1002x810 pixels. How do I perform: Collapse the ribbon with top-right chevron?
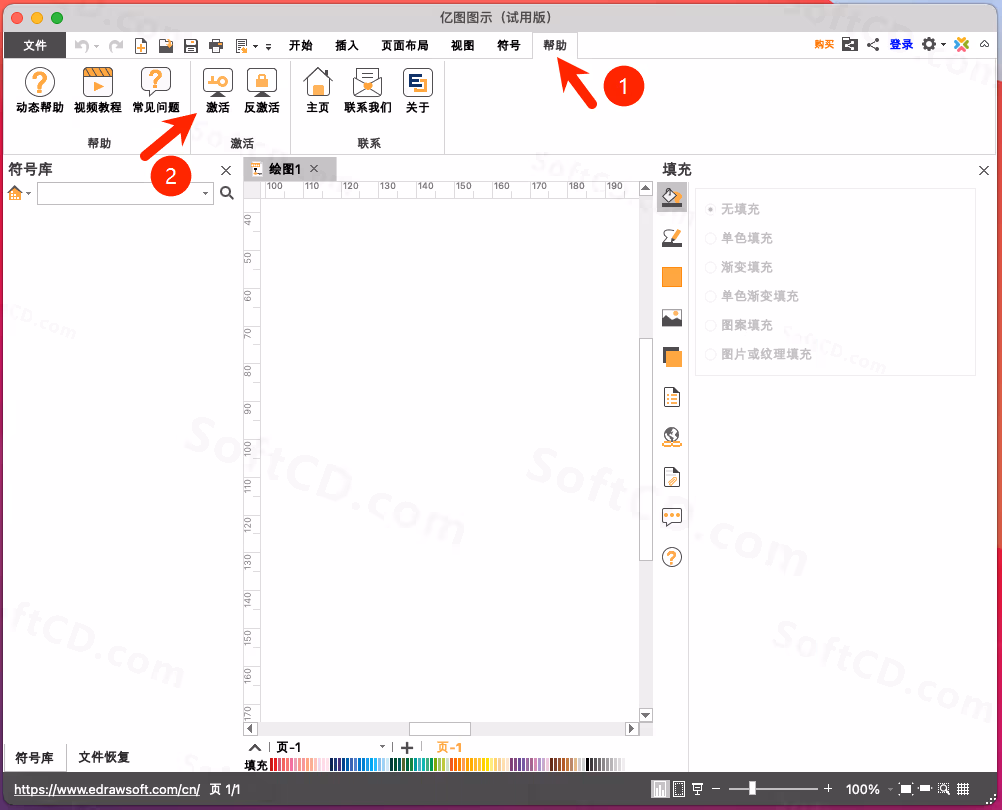[x=985, y=44]
